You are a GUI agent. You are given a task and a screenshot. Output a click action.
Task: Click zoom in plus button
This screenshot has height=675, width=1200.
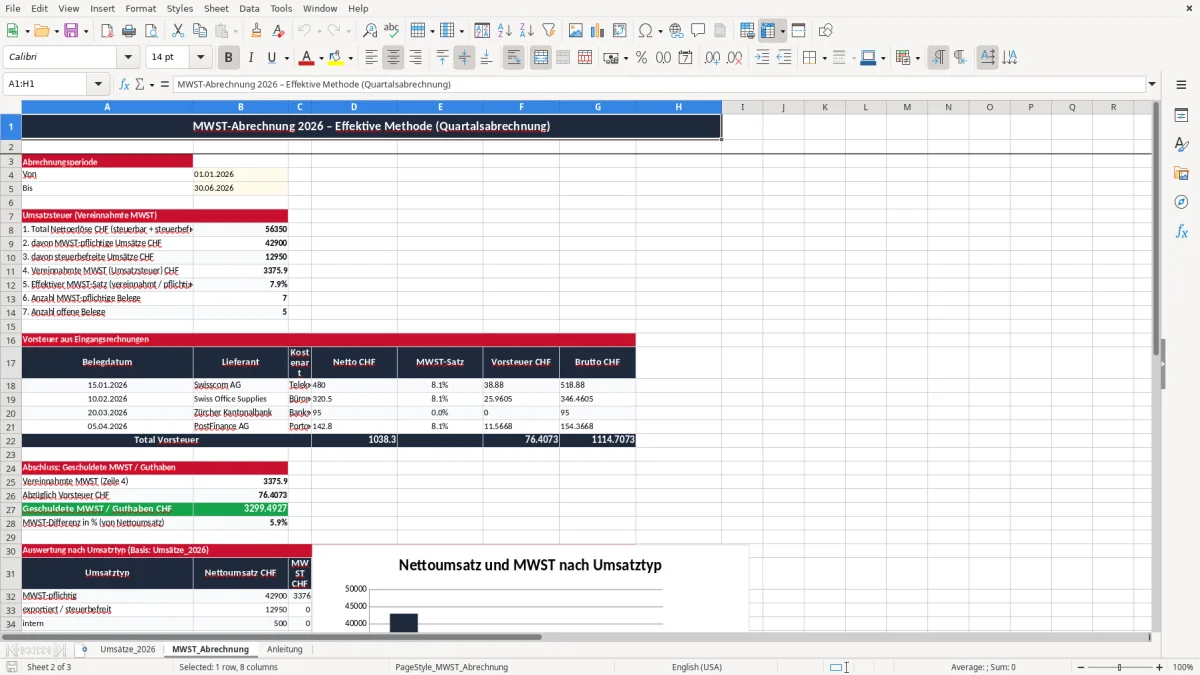click(1160, 667)
